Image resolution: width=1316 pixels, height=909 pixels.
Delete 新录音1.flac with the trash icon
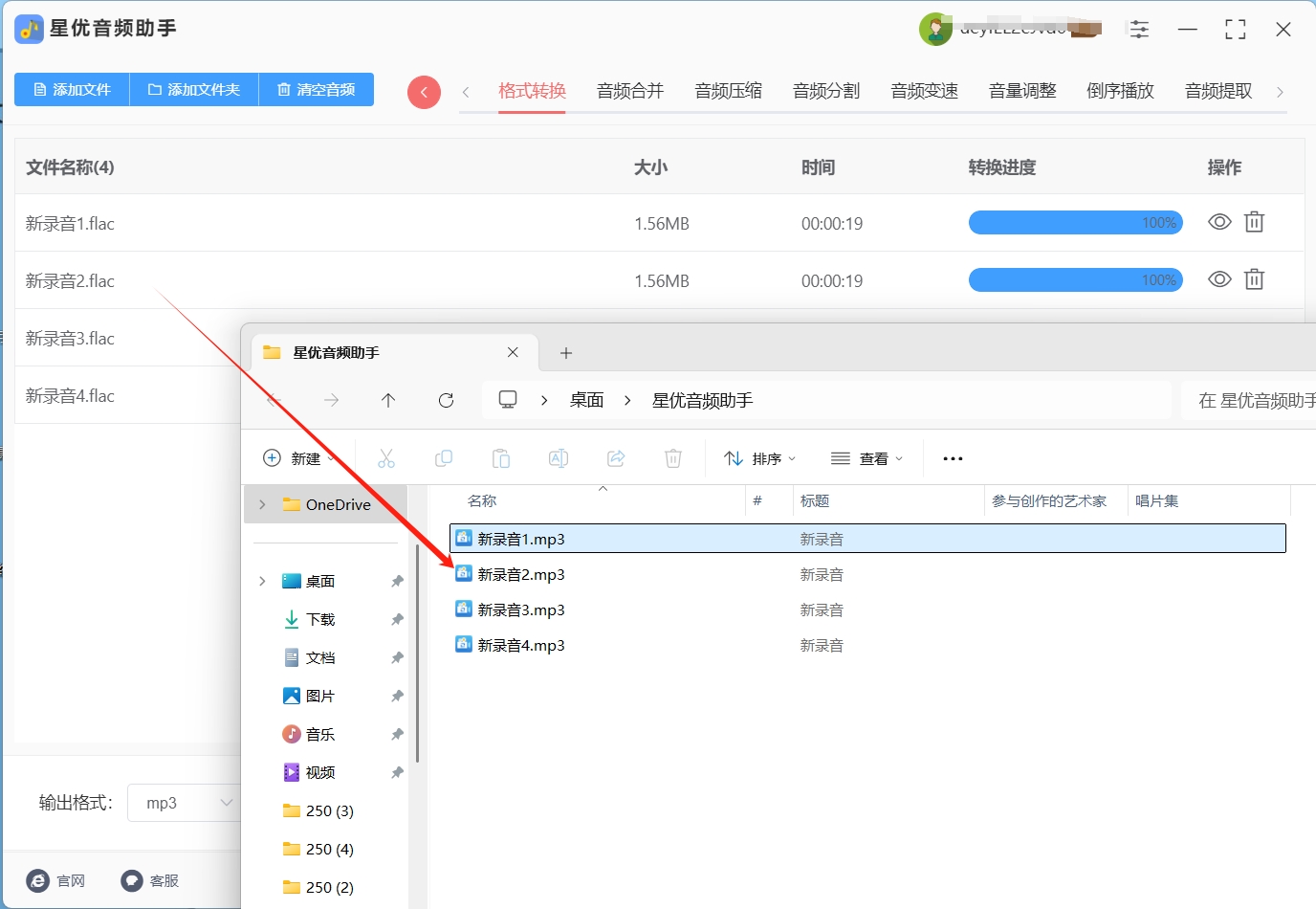click(x=1254, y=222)
